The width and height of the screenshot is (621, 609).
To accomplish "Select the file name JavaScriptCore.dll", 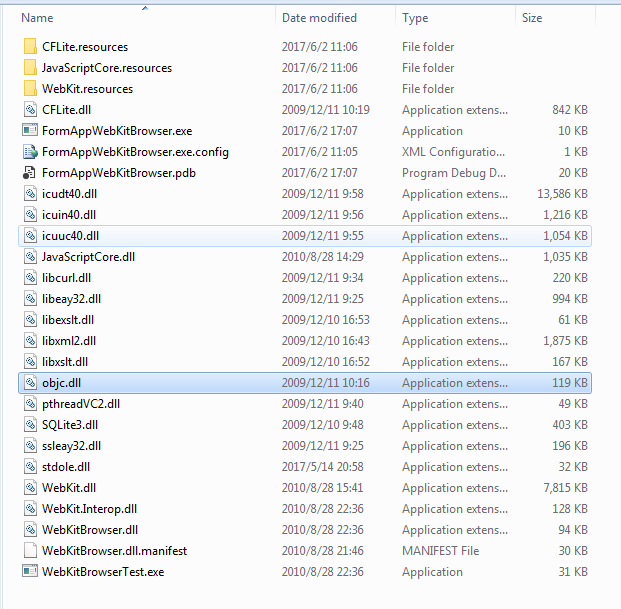I will tap(88, 257).
